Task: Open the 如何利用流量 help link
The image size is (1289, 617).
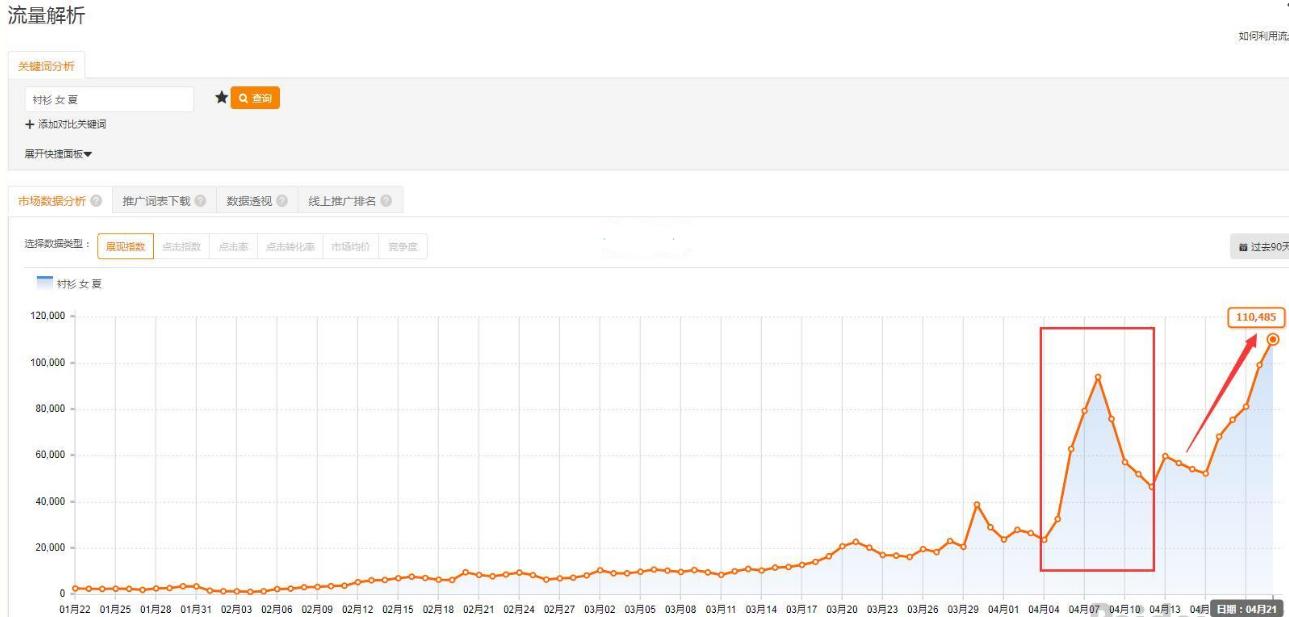Action: [x=1262, y=36]
